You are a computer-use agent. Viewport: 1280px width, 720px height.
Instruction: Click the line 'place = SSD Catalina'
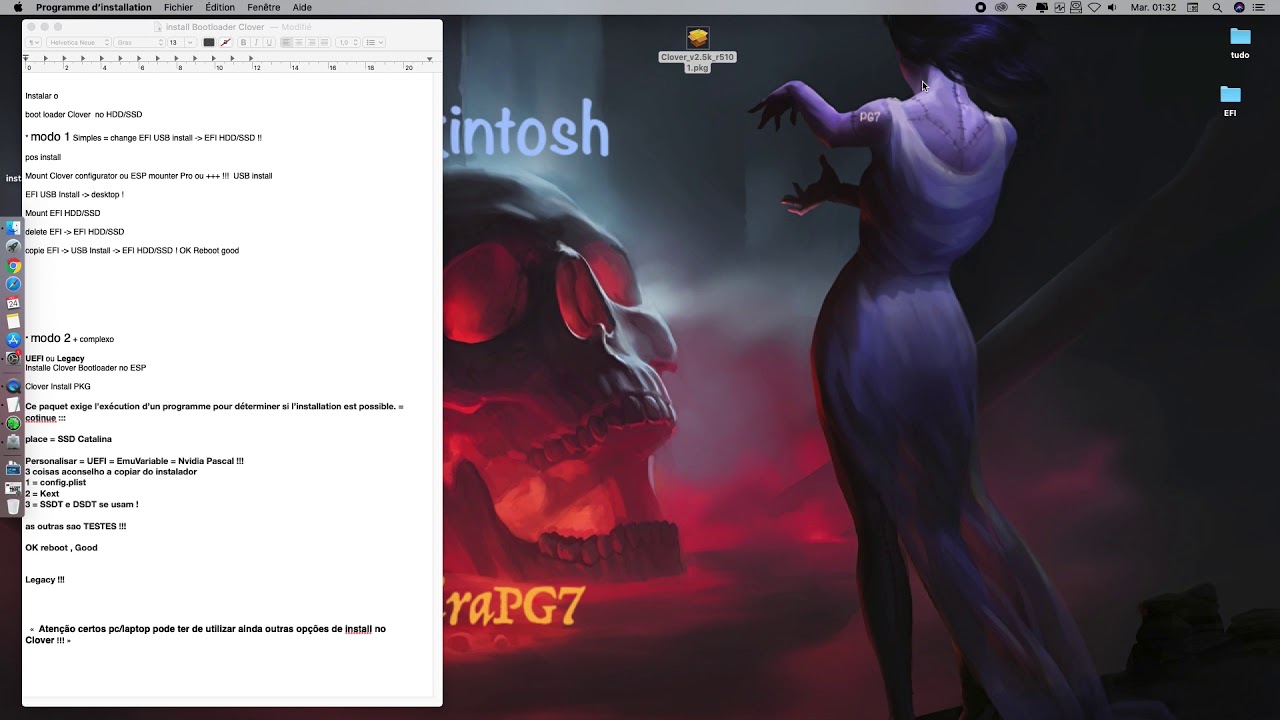[68, 439]
